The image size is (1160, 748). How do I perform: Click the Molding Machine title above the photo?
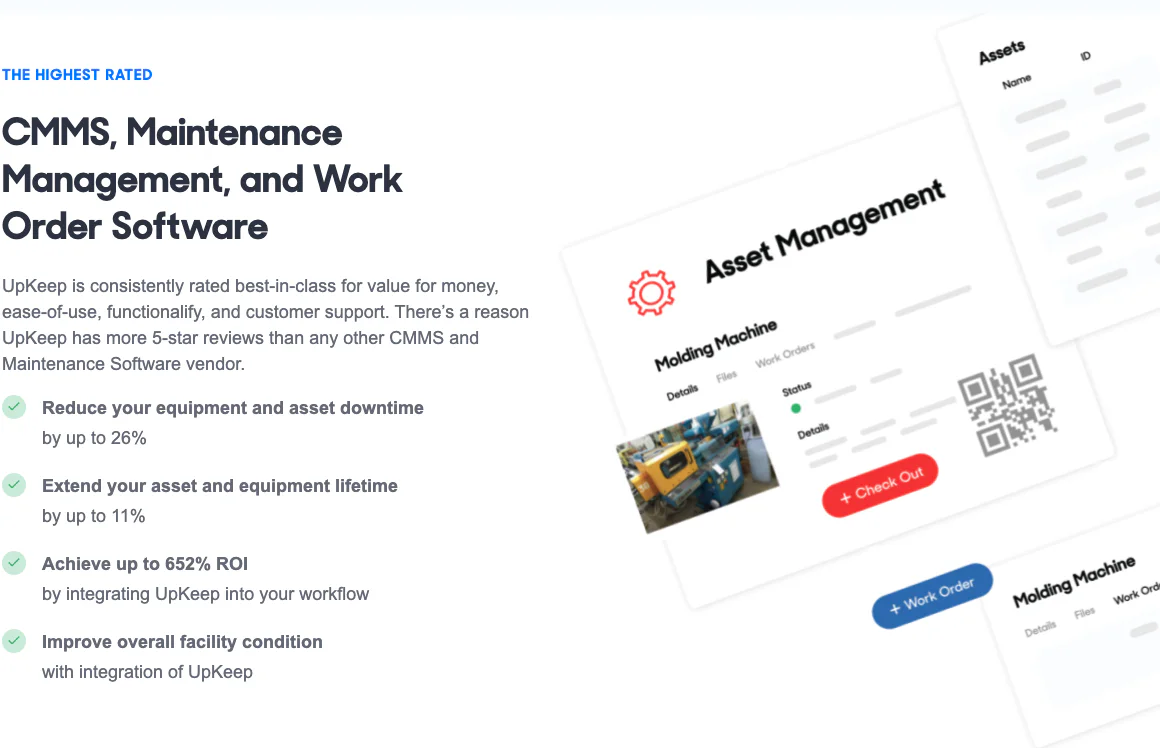[715, 346]
